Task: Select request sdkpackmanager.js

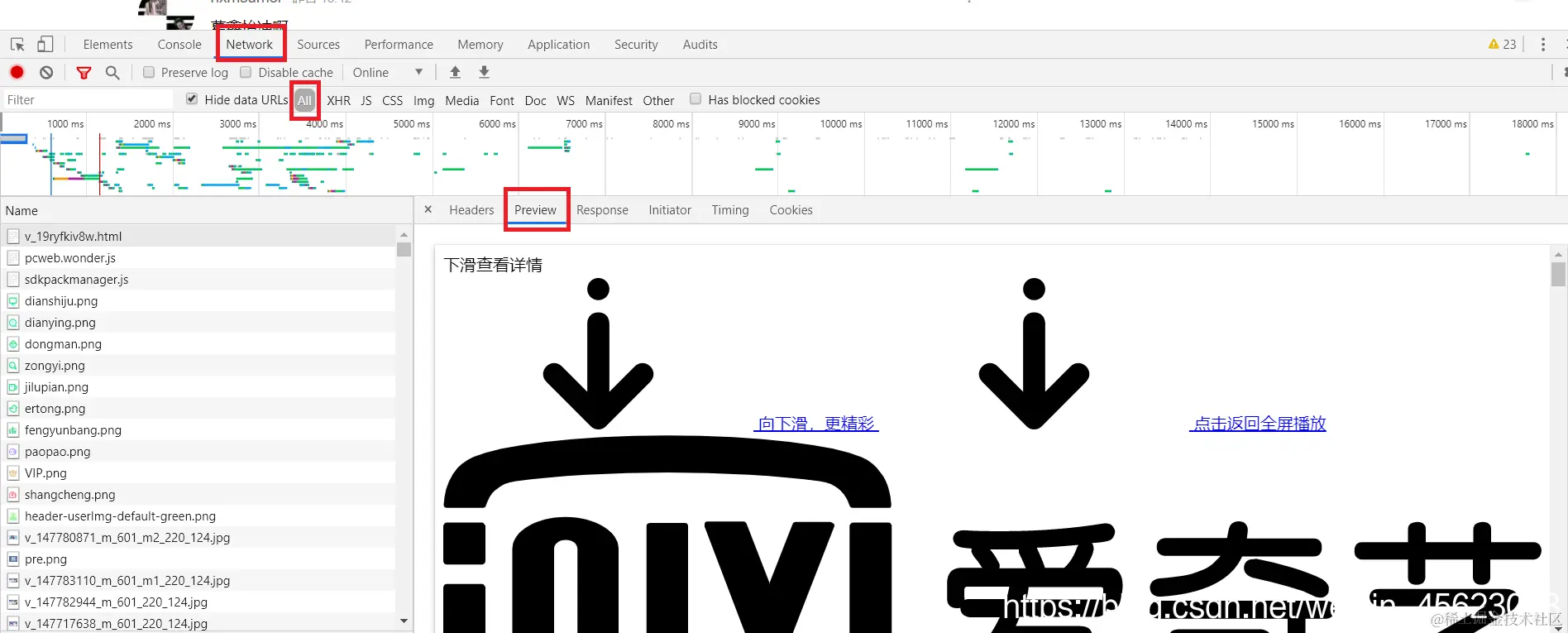Action: click(198, 280)
